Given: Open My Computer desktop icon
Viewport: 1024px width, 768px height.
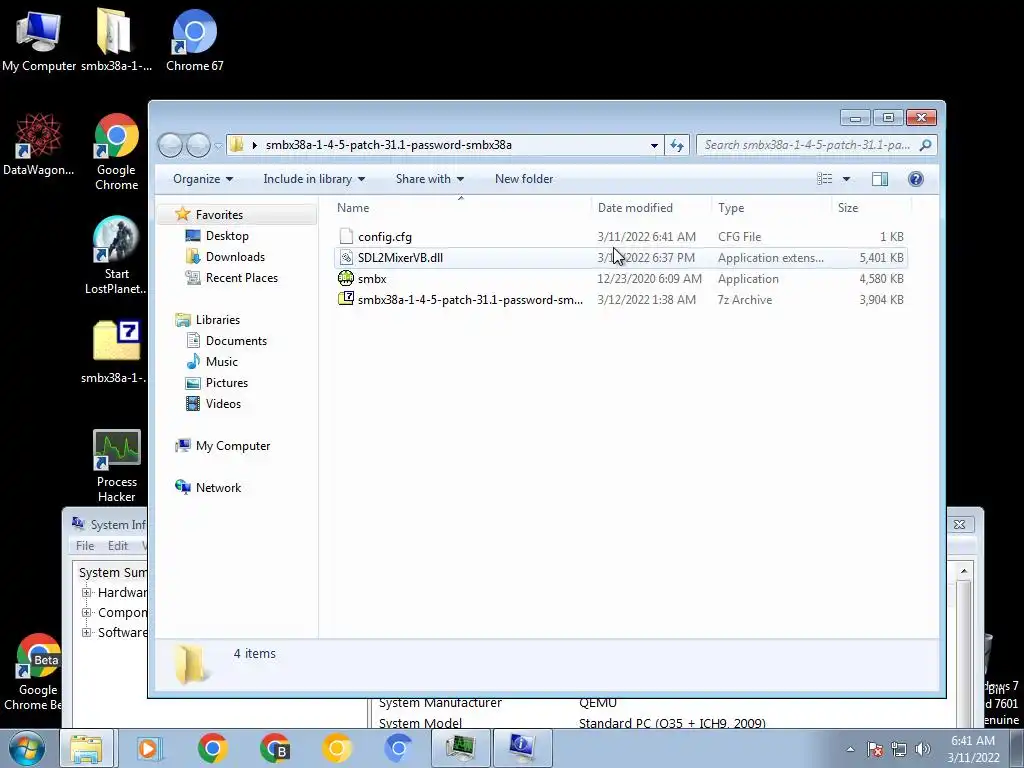Looking at the screenshot, I should click(x=39, y=40).
